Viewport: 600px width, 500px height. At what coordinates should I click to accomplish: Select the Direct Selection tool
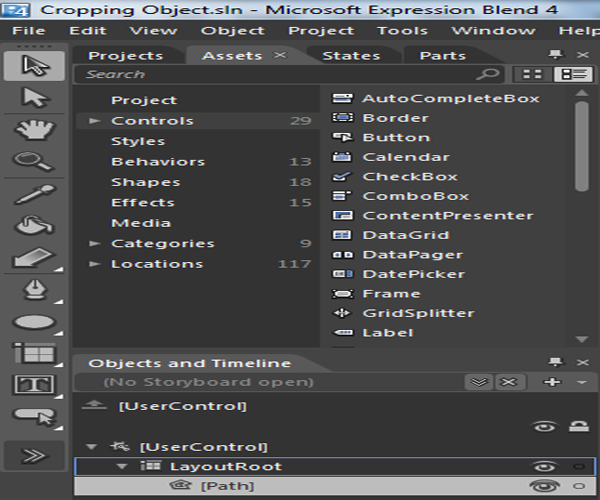point(34,98)
